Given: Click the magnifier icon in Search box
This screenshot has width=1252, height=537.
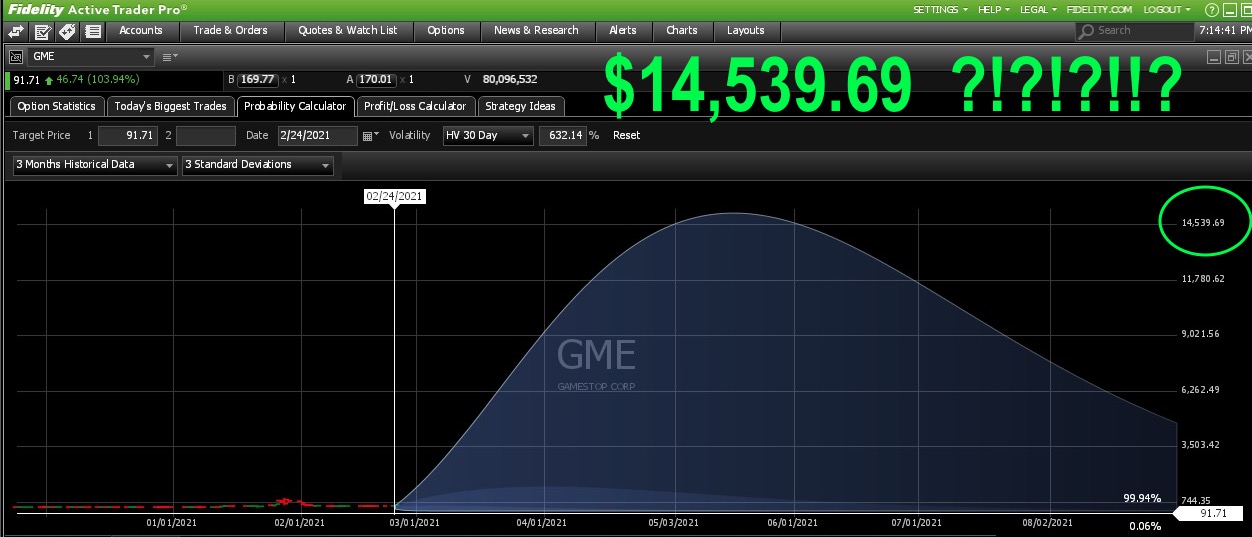Looking at the screenshot, I should 1087,31.
